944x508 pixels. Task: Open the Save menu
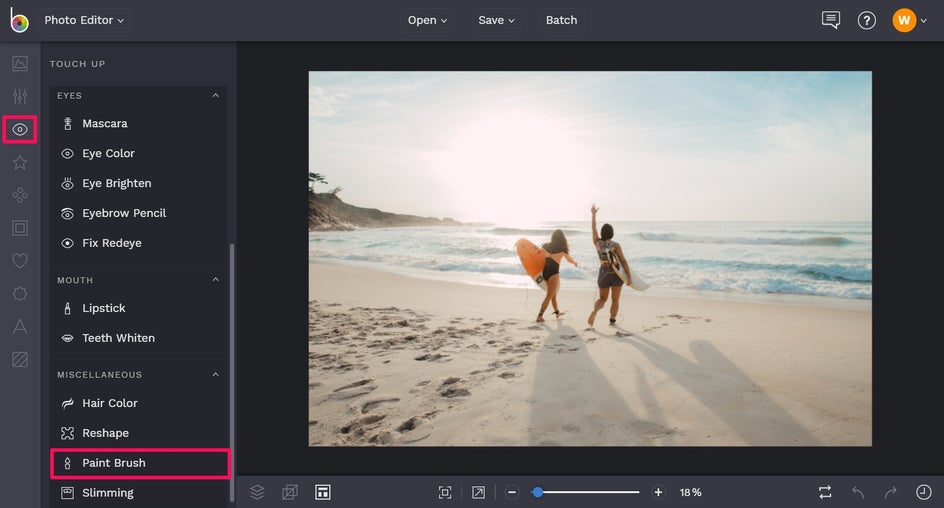click(x=496, y=20)
